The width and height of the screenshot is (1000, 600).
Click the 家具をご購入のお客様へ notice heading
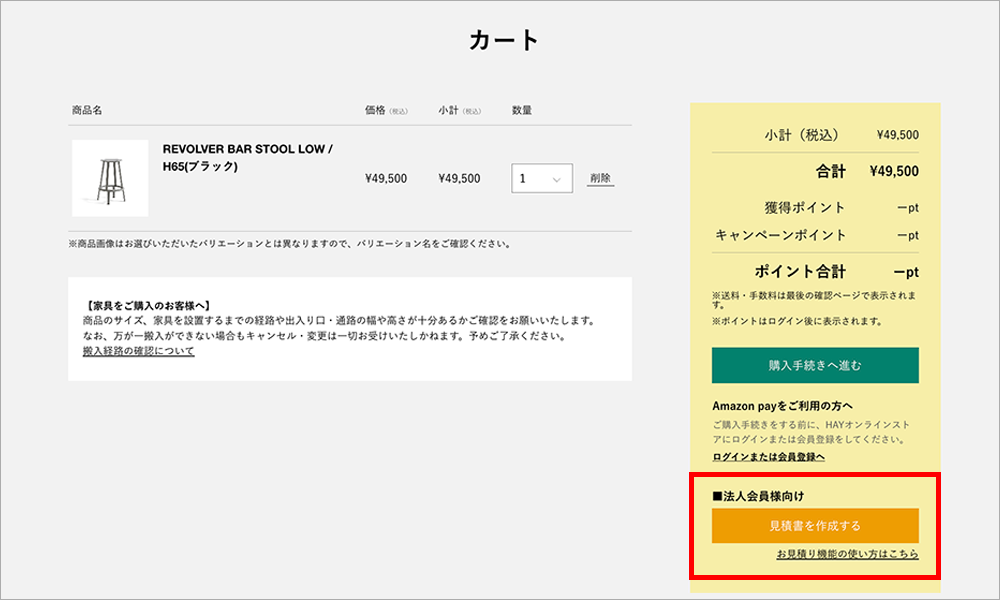(155, 306)
